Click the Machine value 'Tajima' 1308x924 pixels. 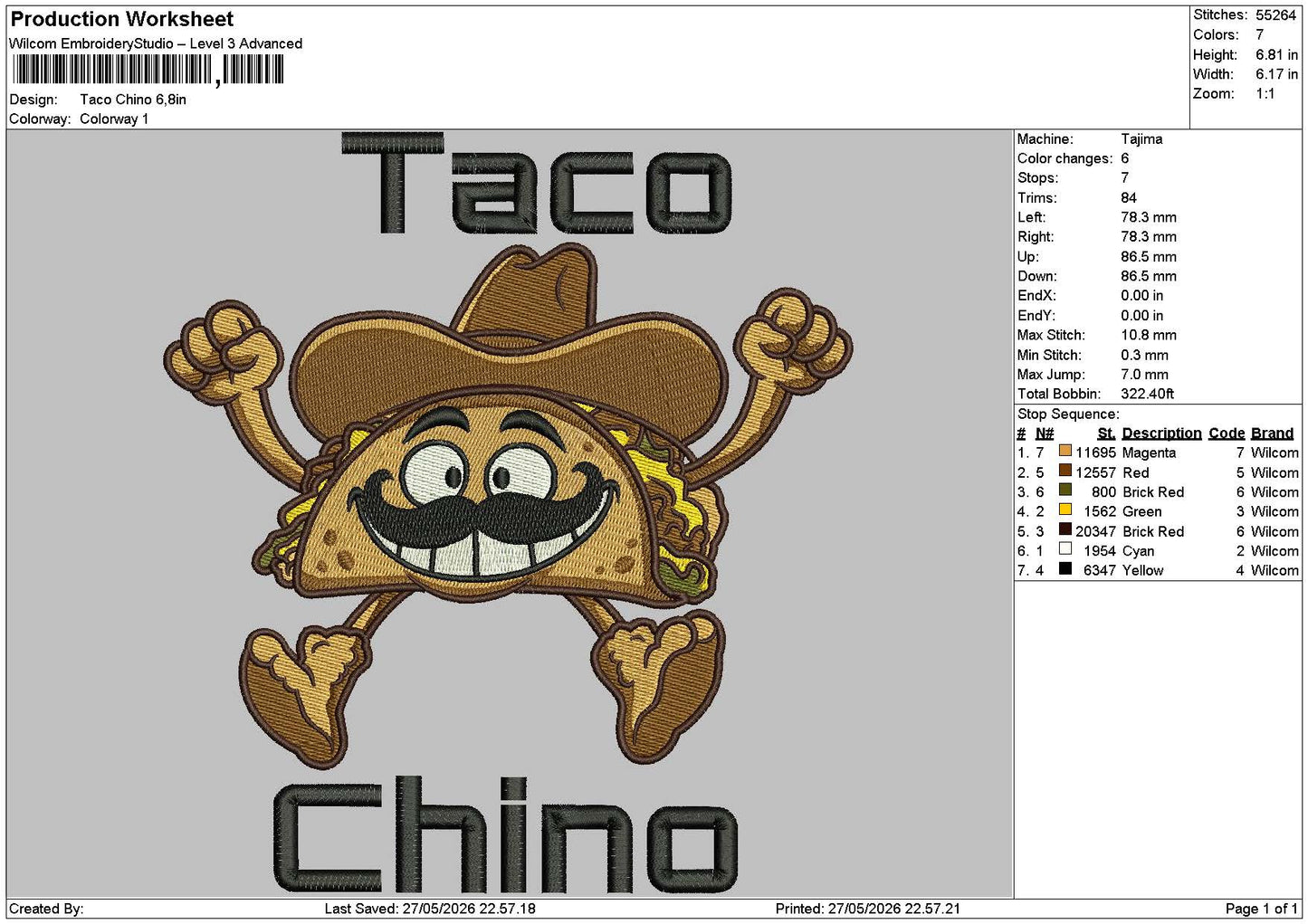pos(1141,138)
